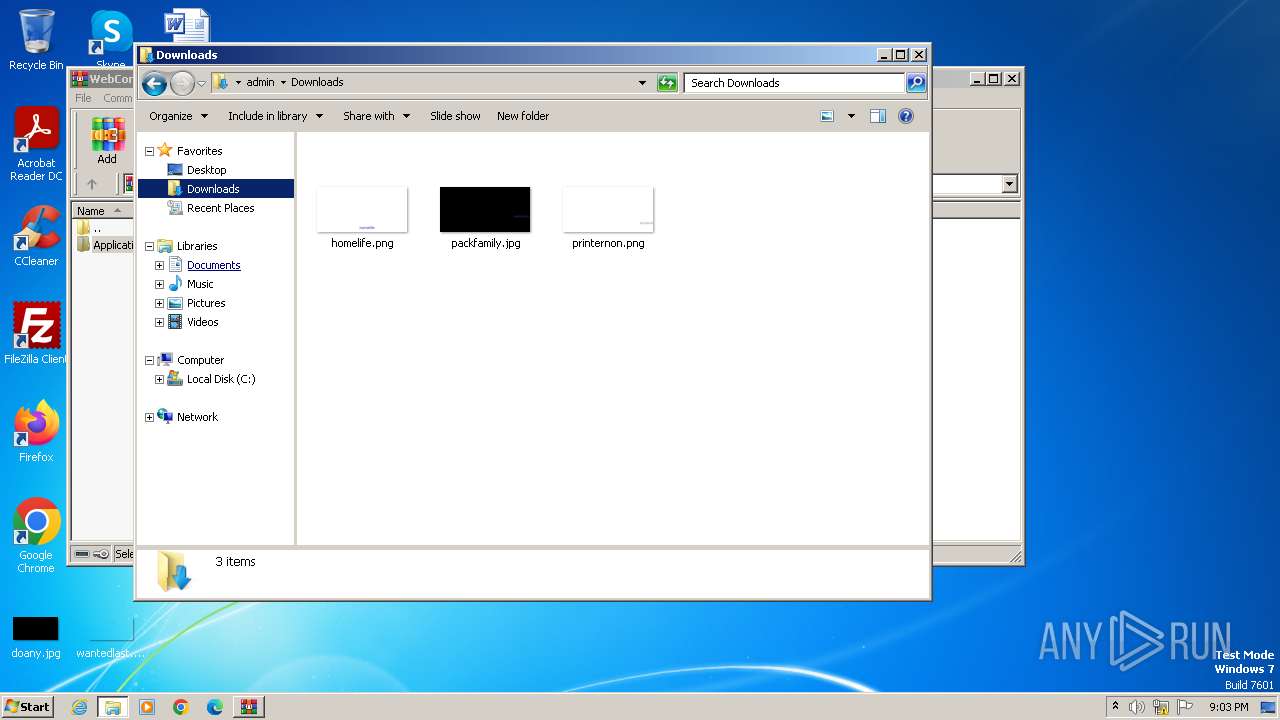Click the Explorer Forward arrow button
1280x720 pixels.
[182, 83]
